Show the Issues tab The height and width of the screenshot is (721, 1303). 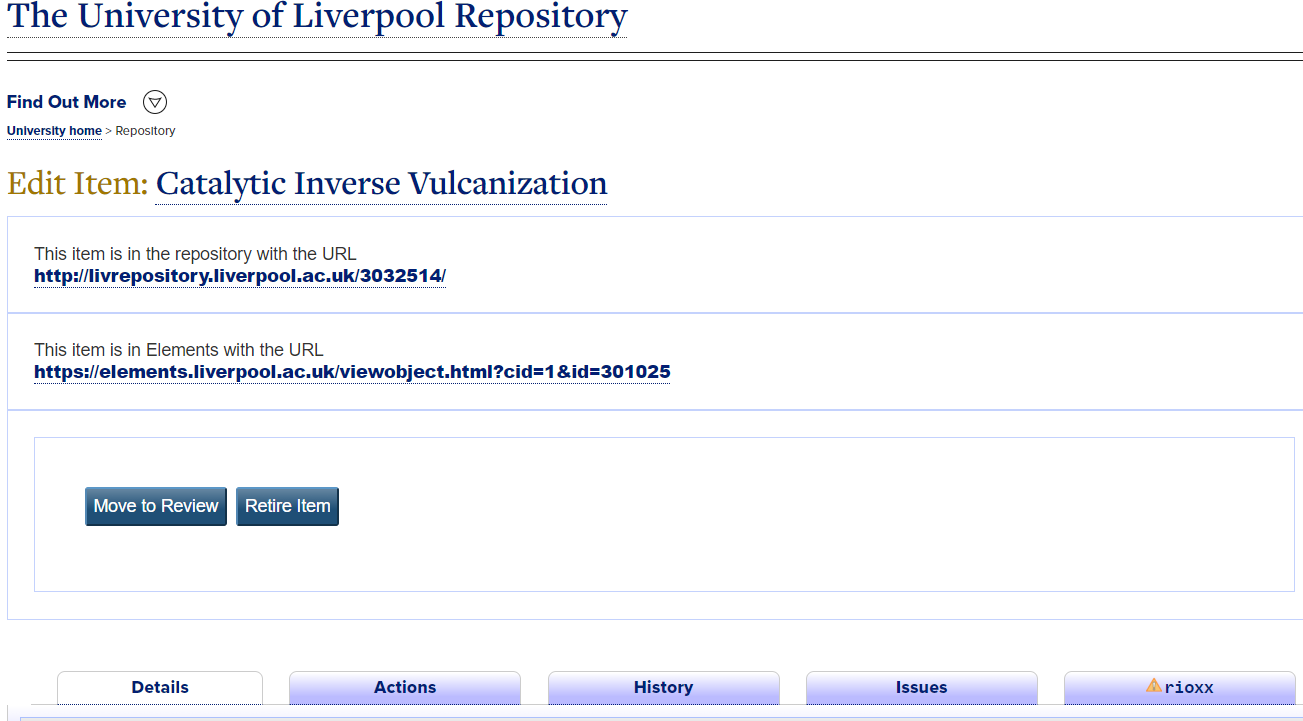point(921,688)
